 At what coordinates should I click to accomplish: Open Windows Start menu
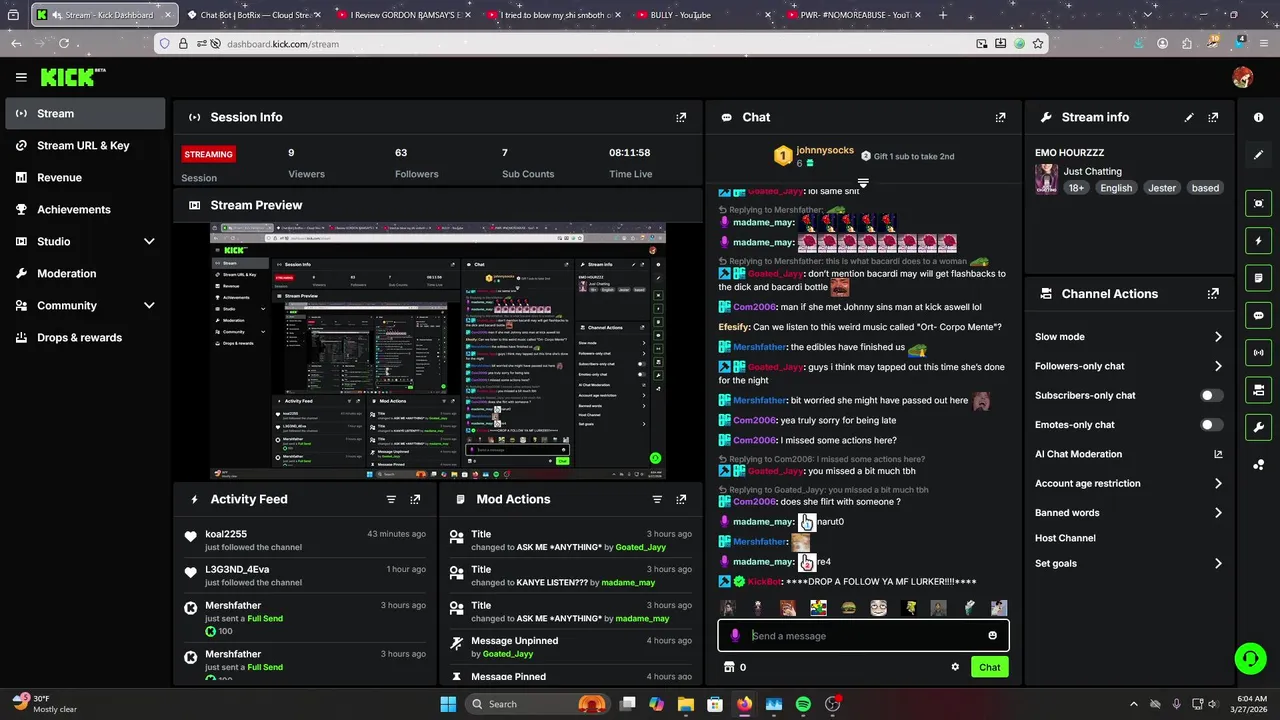point(447,704)
